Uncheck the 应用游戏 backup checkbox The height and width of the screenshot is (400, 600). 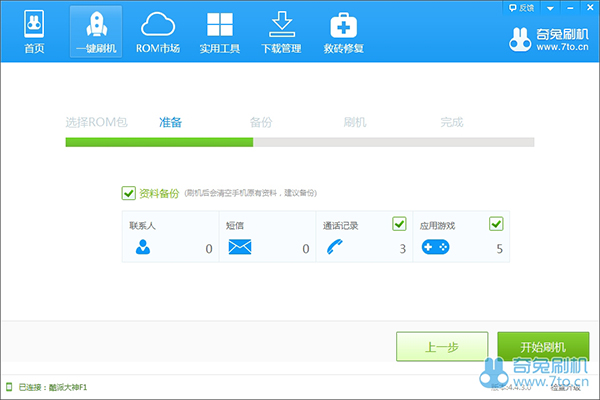point(496,224)
